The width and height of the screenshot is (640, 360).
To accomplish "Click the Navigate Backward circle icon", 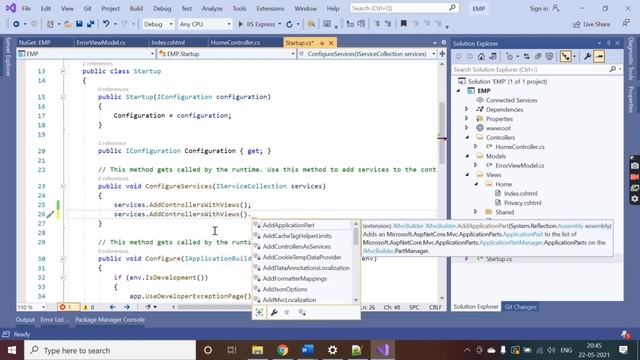I will [16, 24].
